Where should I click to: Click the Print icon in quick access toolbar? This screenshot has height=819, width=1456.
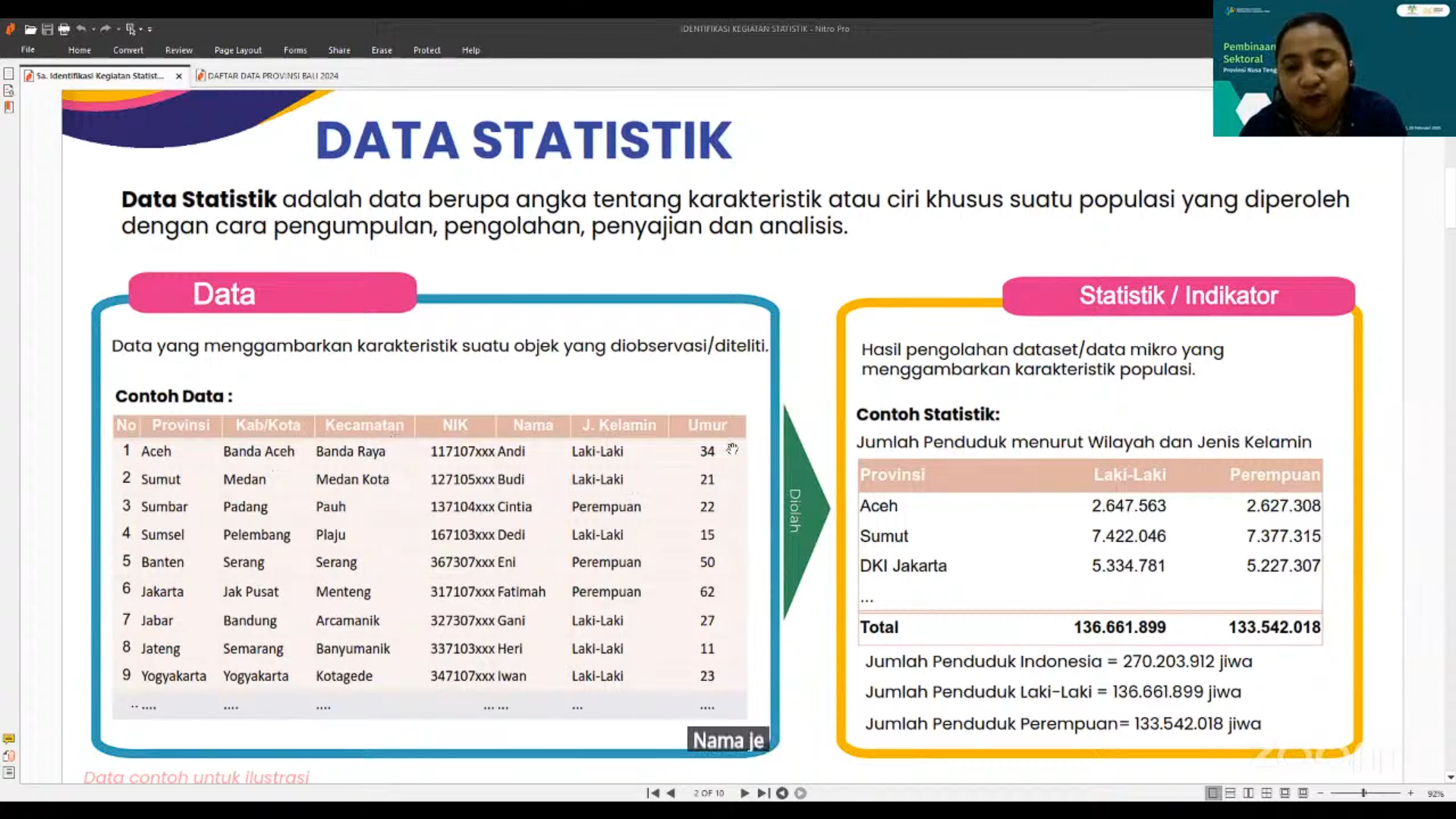pyautogui.click(x=64, y=30)
